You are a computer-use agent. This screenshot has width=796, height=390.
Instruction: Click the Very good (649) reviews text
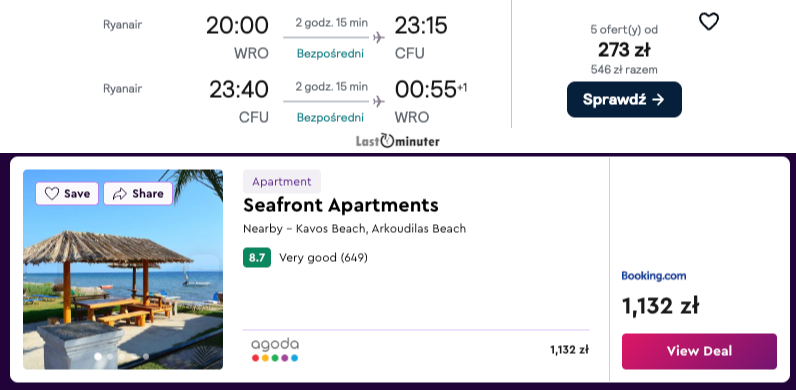pyautogui.click(x=323, y=257)
